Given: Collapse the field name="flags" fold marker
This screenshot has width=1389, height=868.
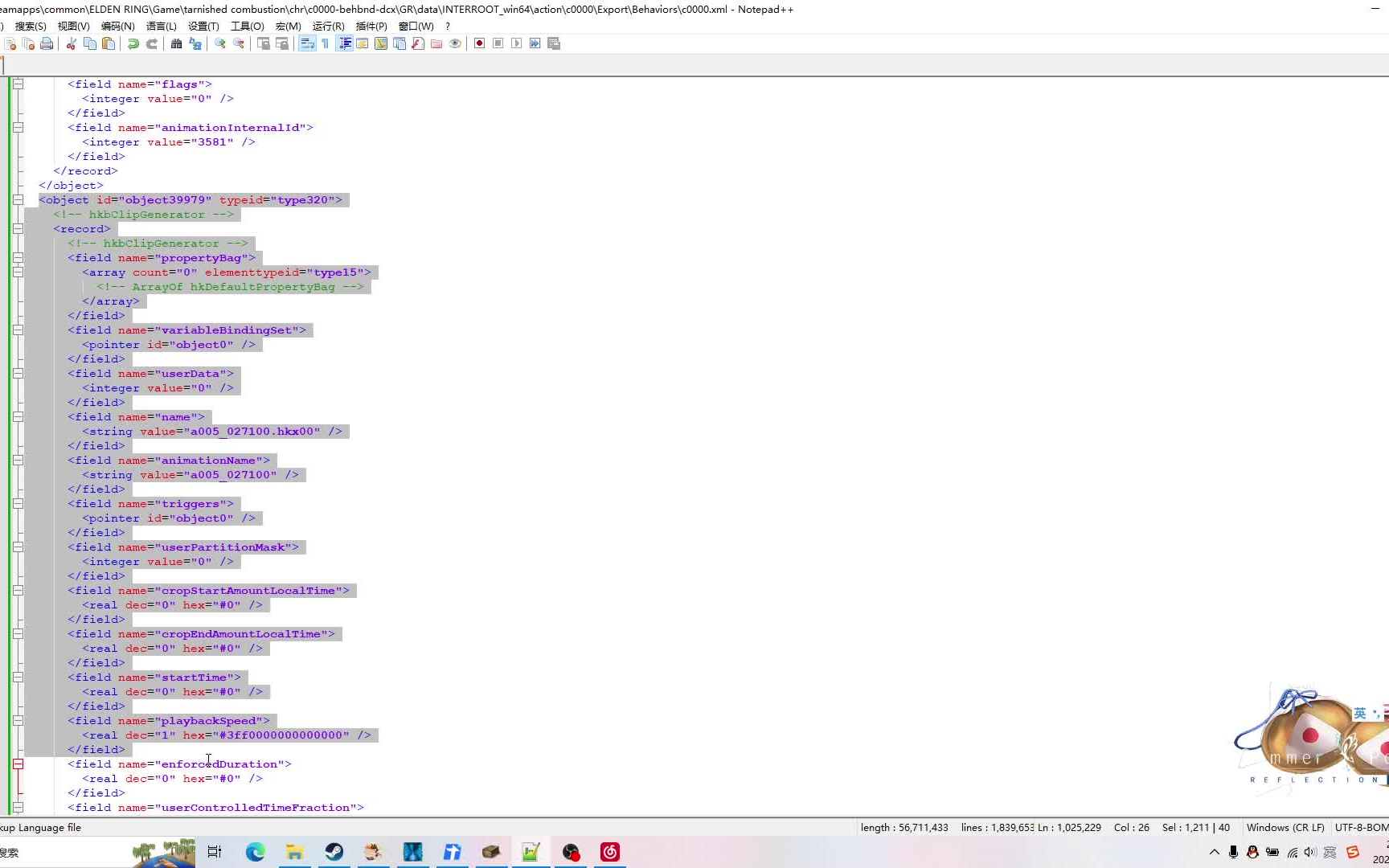Looking at the screenshot, I should point(18,84).
